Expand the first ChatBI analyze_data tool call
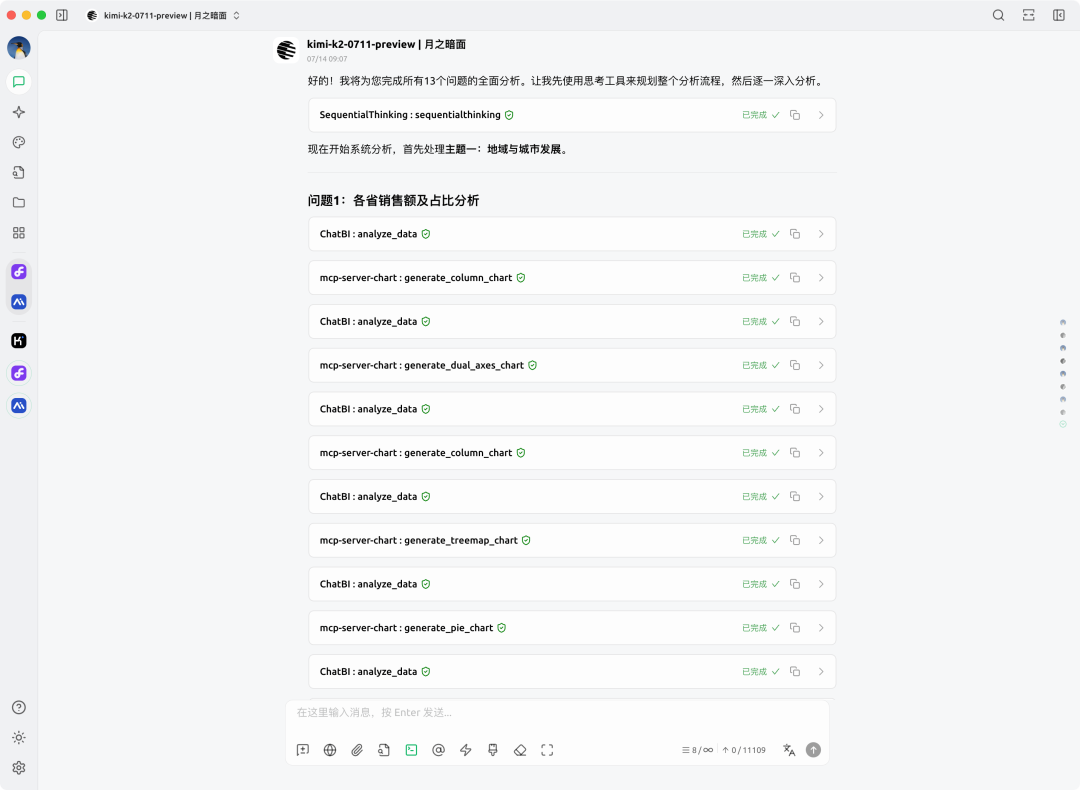The height and width of the screenshot is (790, 1080). pos(821,233)
